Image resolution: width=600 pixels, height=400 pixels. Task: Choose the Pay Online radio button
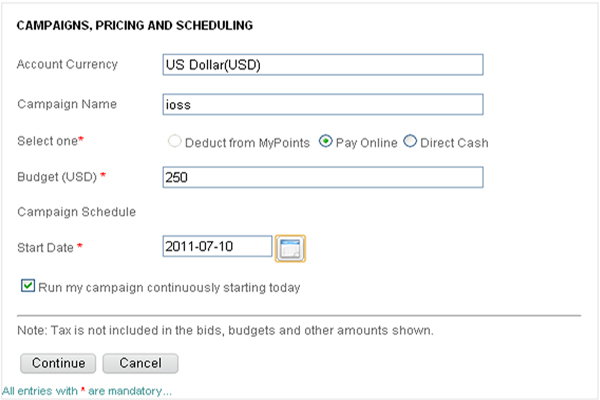click(326, 141)
